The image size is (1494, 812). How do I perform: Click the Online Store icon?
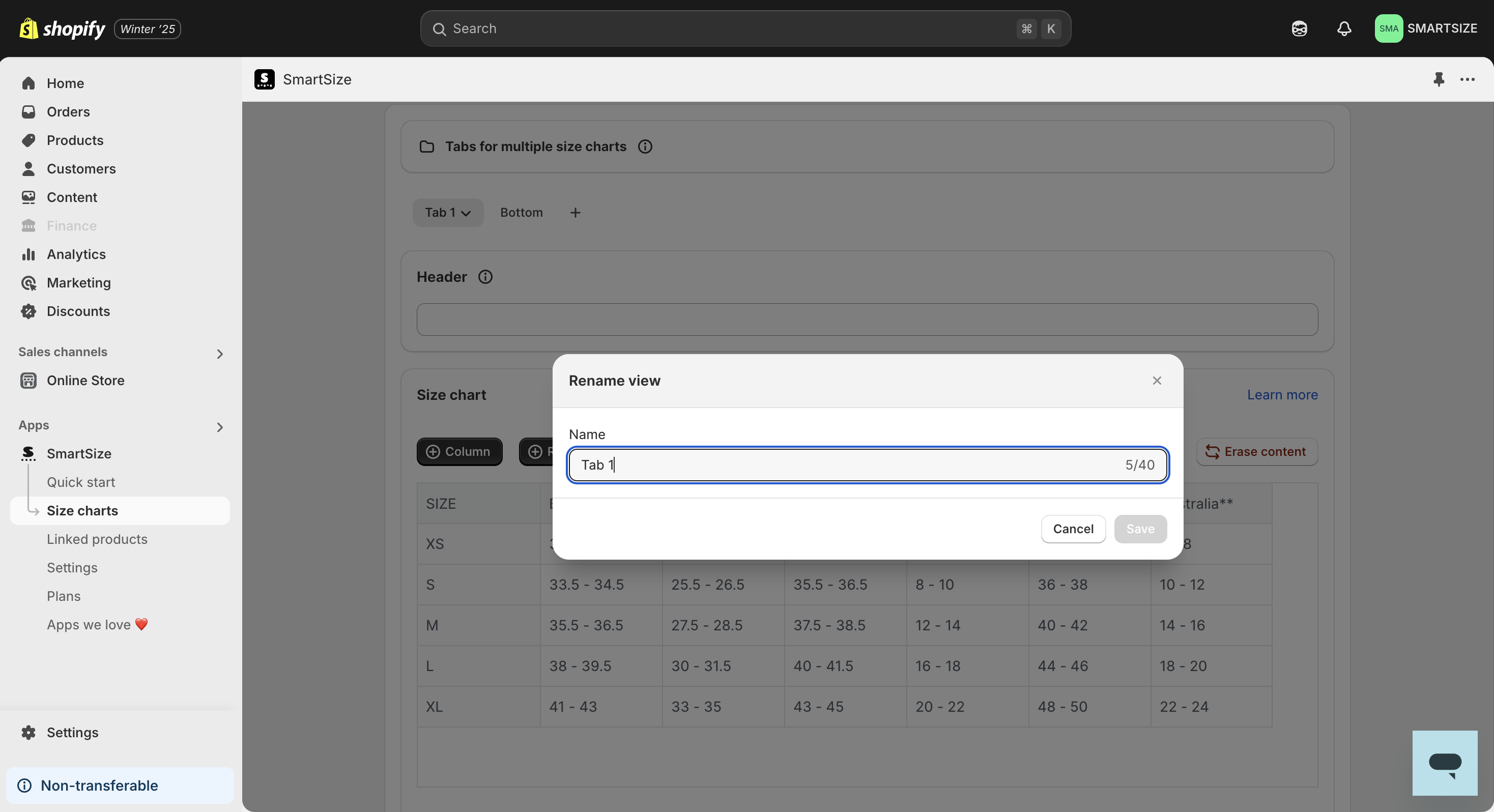pyautogui.click(x=28, y=381)
